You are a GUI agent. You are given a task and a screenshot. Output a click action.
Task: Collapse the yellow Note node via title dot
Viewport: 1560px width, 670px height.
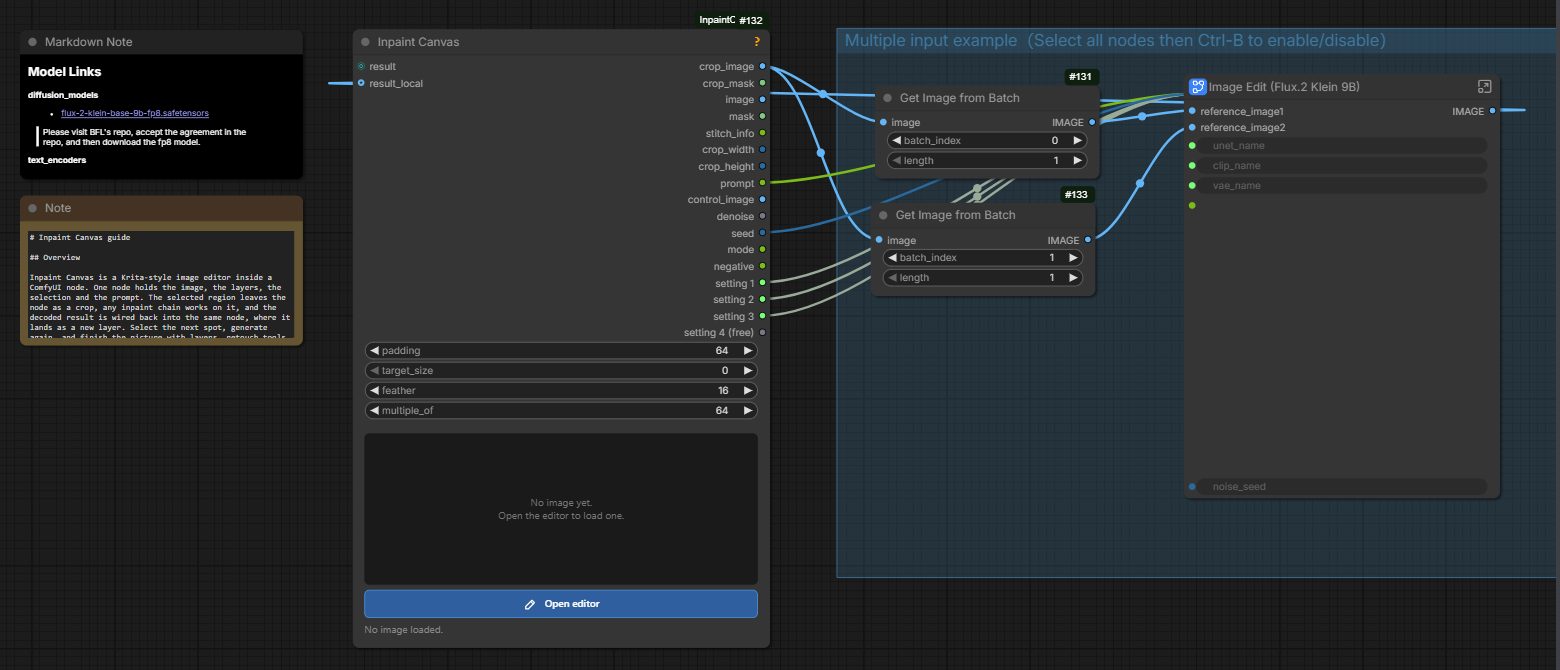pyautogui.click(x=33, y=208)
